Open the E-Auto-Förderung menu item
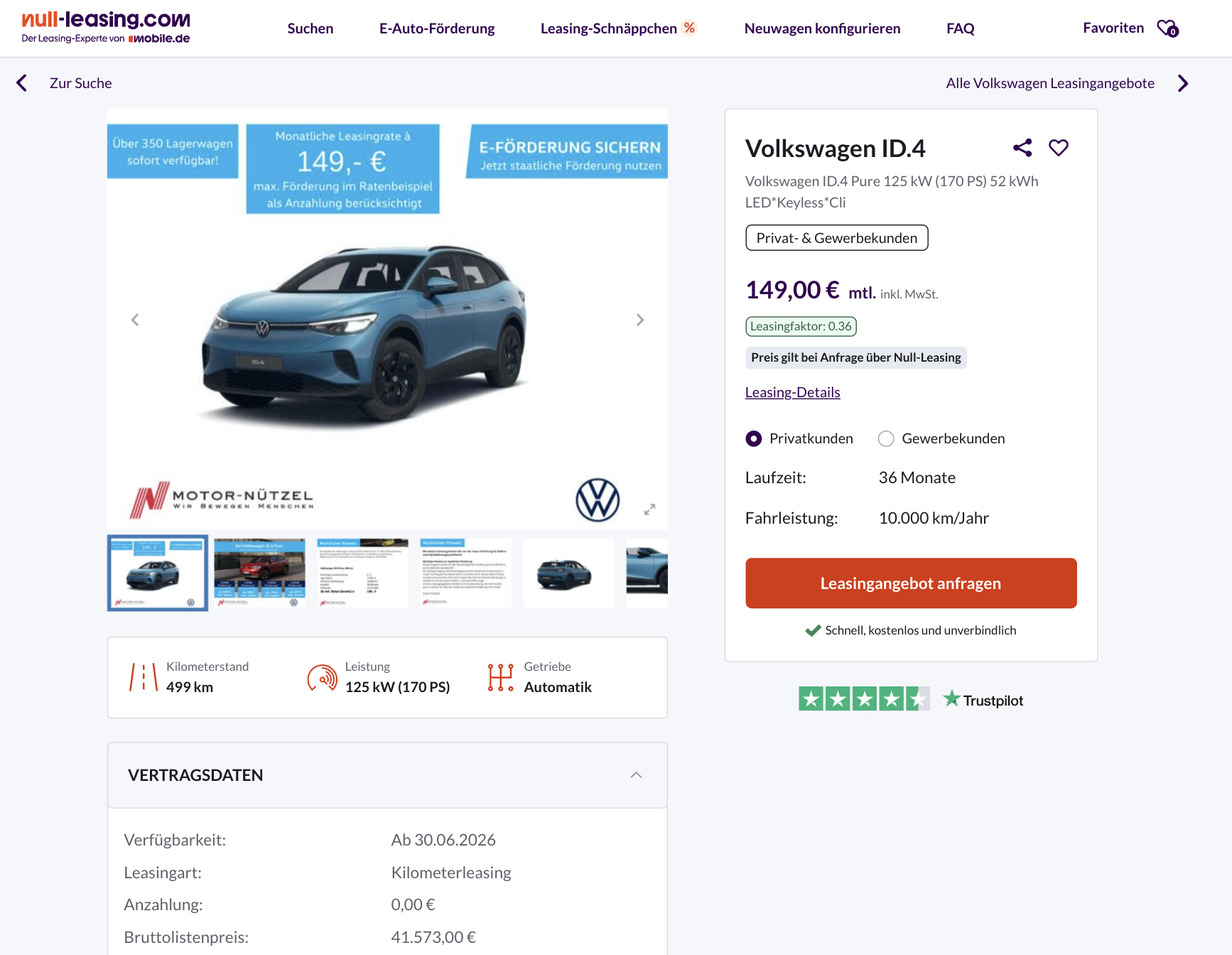Viewport: 1232px width, 955px height. [437, 28]
